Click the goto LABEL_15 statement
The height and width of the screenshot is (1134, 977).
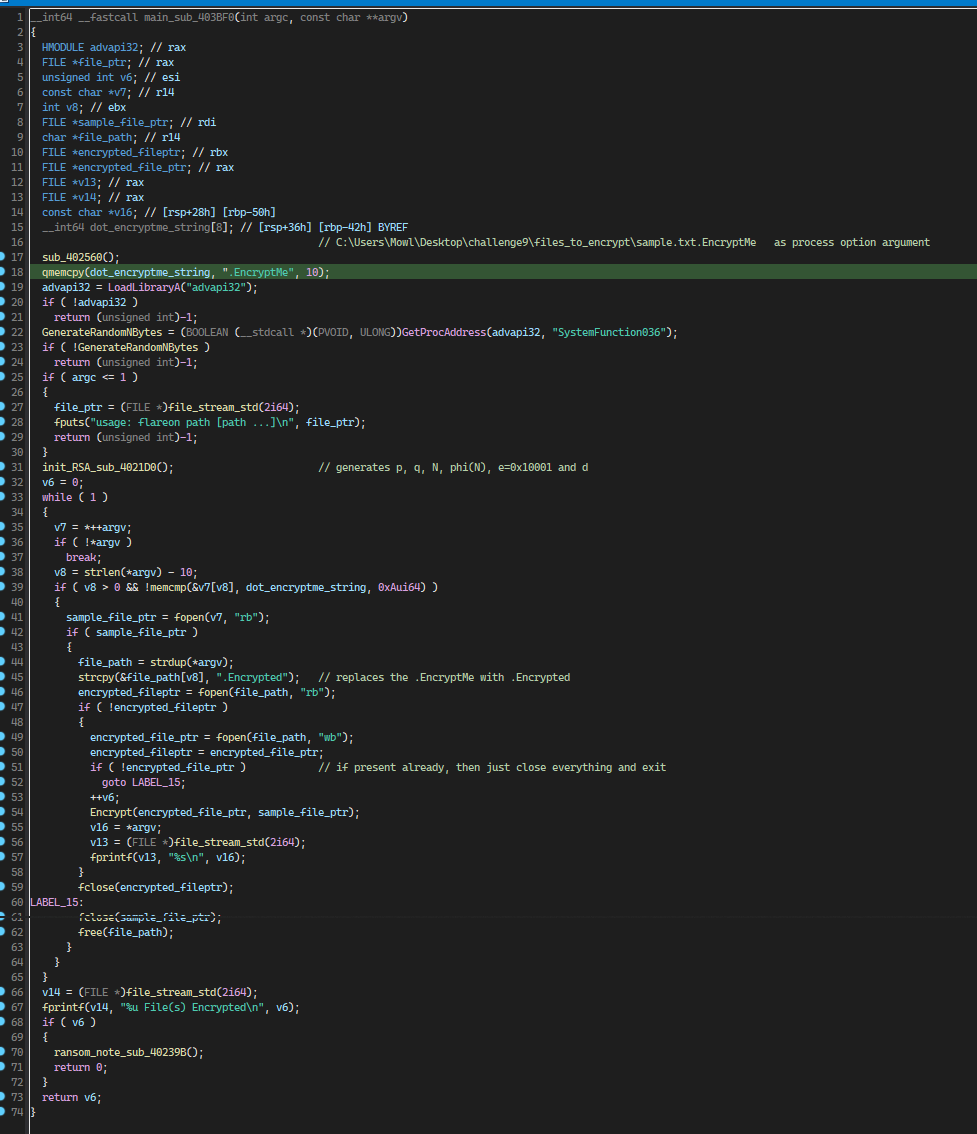click(143, 783)
